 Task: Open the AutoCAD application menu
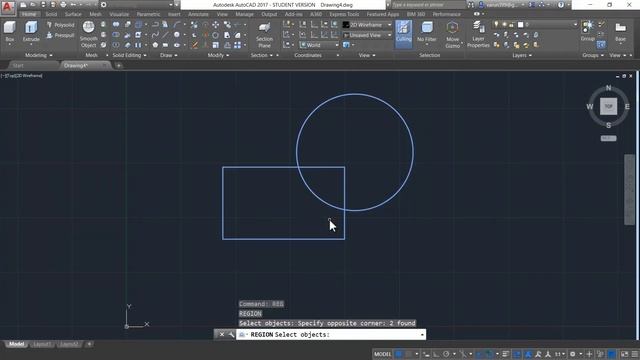7,7
